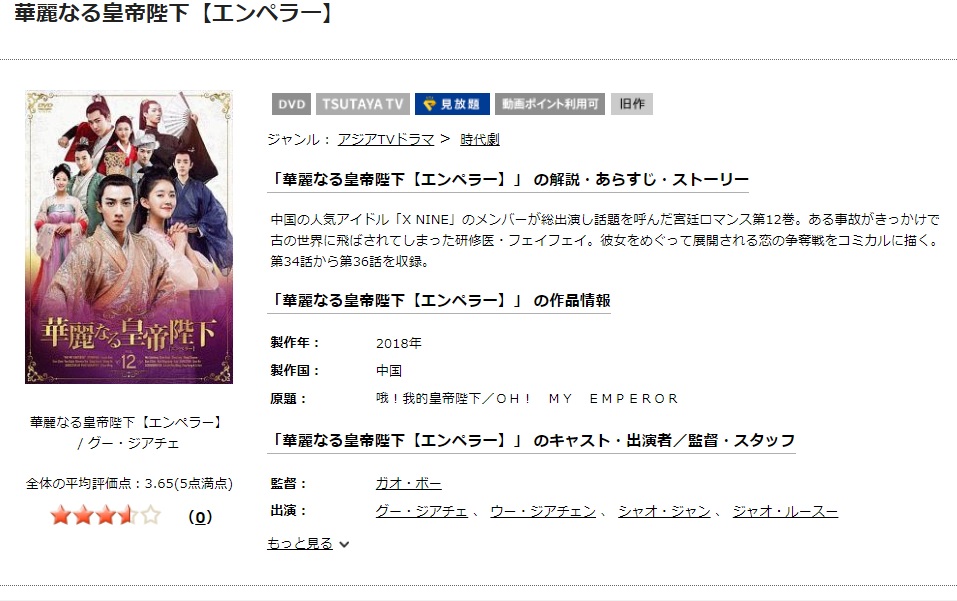Open cast member ジャオ・ルースー link
The image size is (957, 601).
[785, 511]
